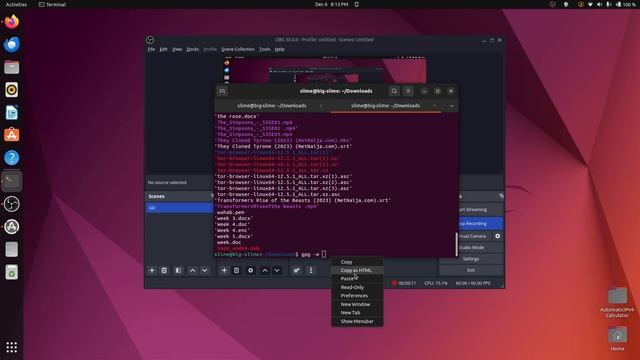
Task: Click the 'wahab.pem' file name in terminal
Action: (231, 212)
